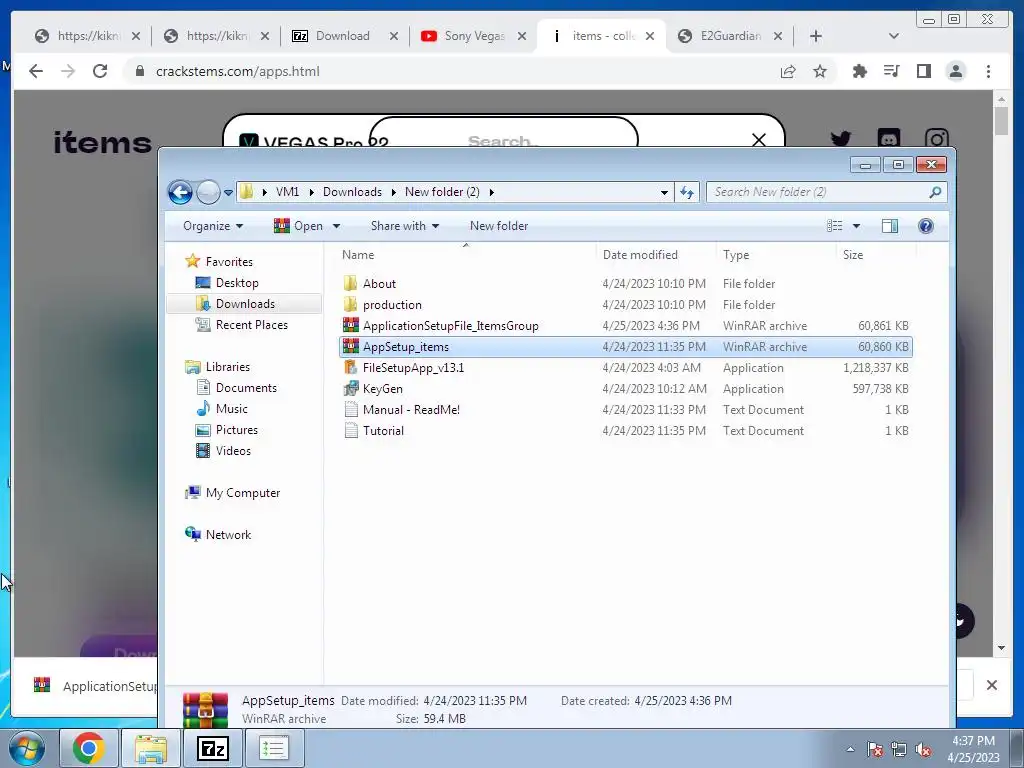Expand the view options dropdown arrow
The width and height of the screenshot is (1024, 768).
tap(856, 226)
